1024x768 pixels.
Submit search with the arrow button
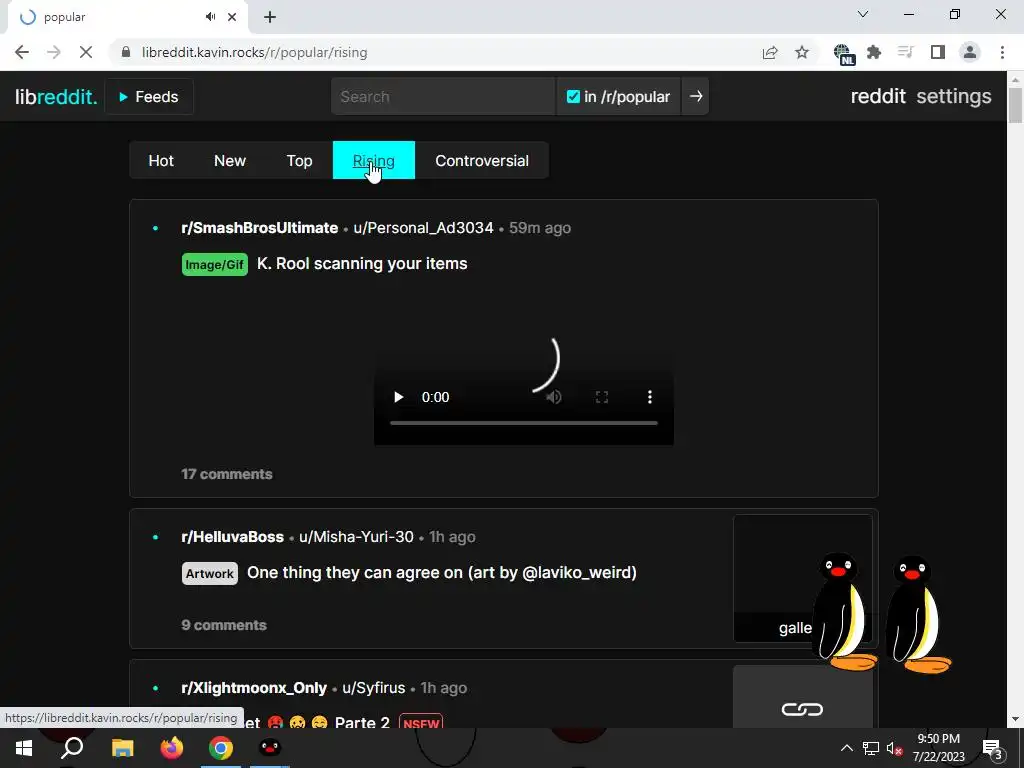(696, 97)
